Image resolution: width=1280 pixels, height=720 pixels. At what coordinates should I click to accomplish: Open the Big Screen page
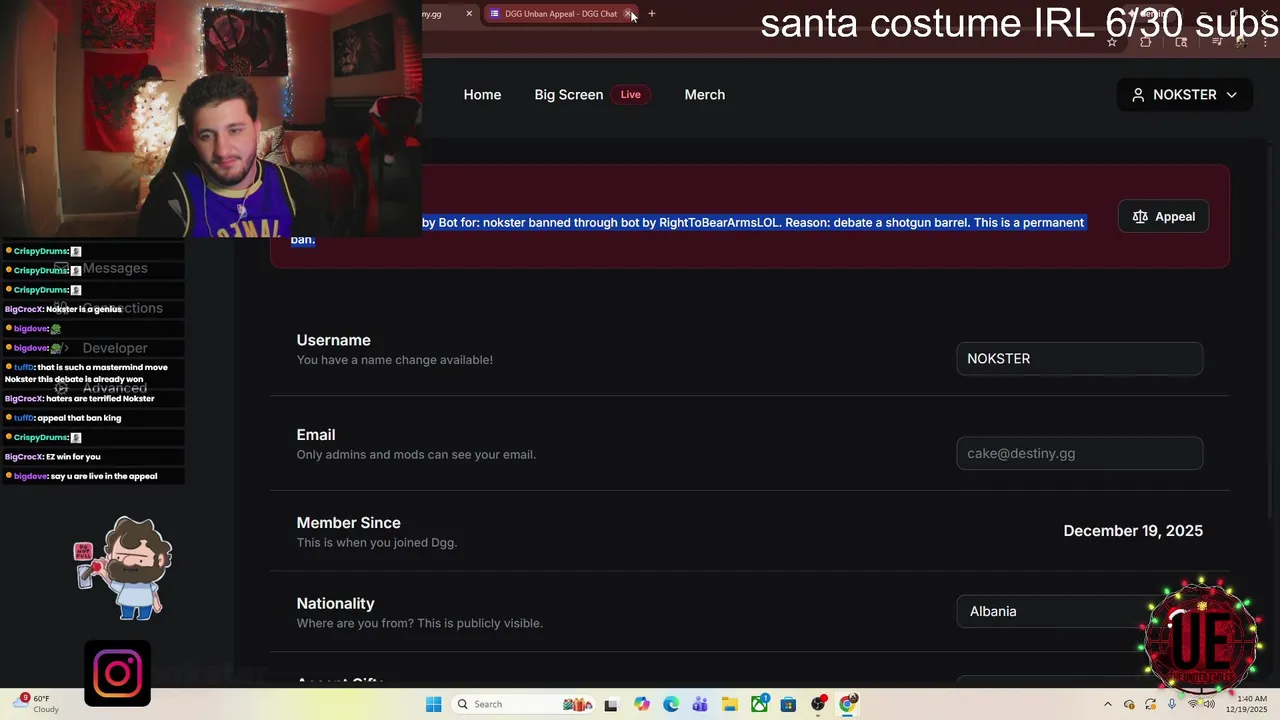pos(568,95)
